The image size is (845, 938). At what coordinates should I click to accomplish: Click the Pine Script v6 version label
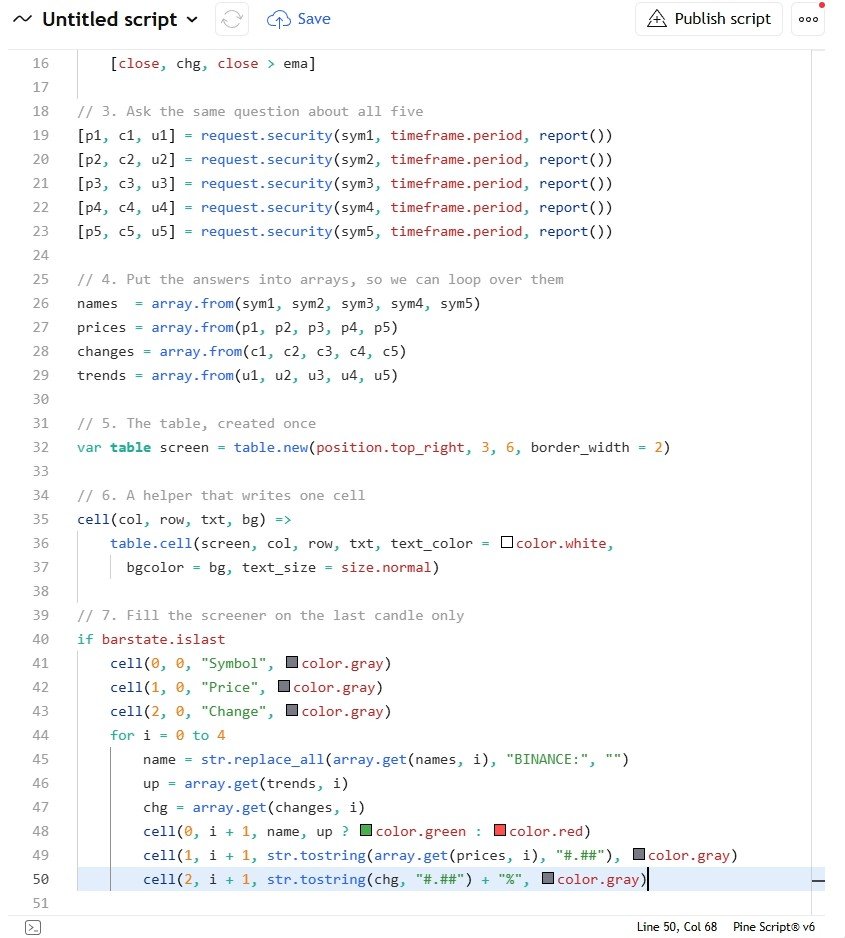[773, 927]
